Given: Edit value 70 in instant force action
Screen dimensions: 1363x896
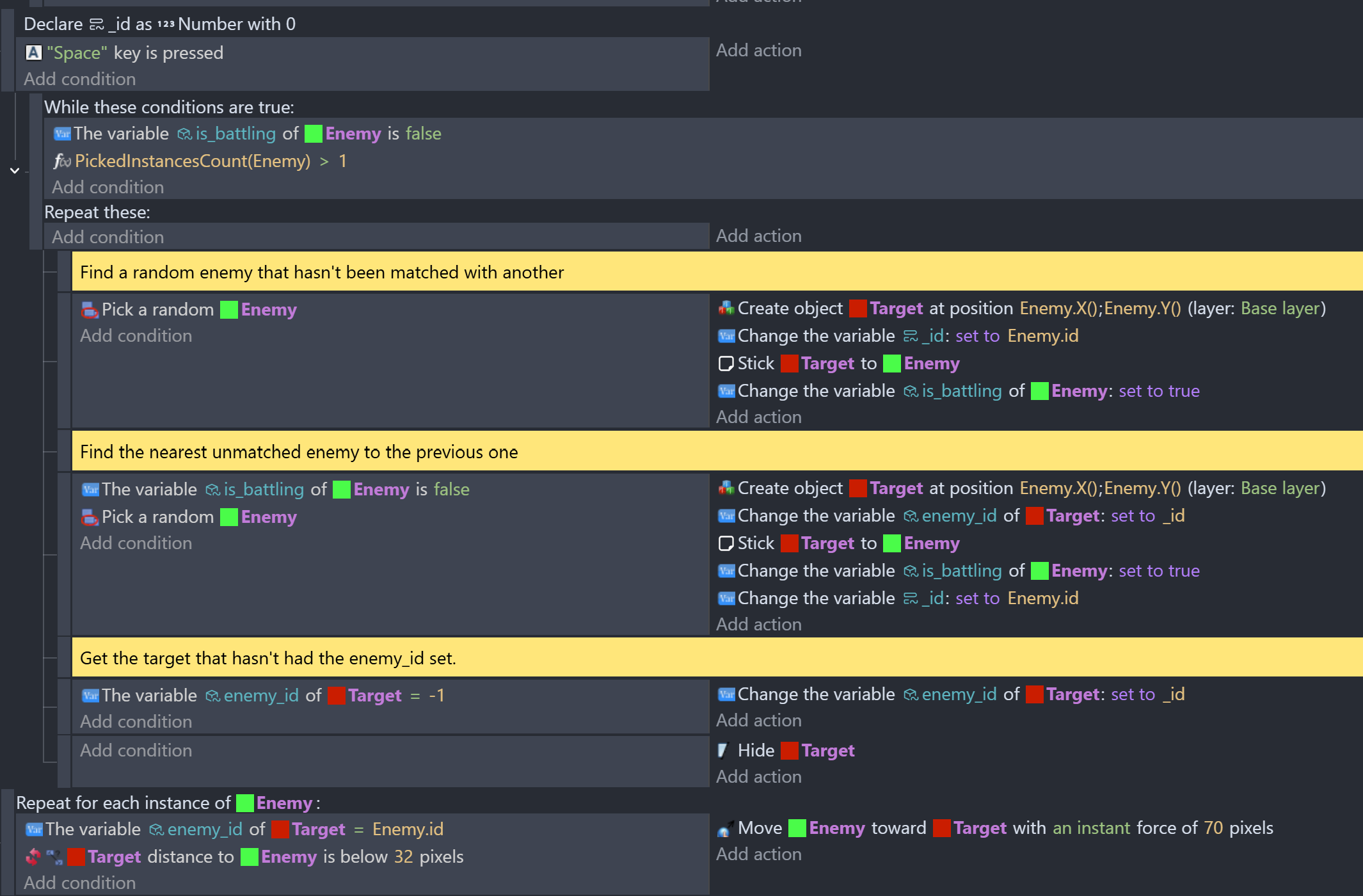Looking at the screenshot, I should point(1213,828).
